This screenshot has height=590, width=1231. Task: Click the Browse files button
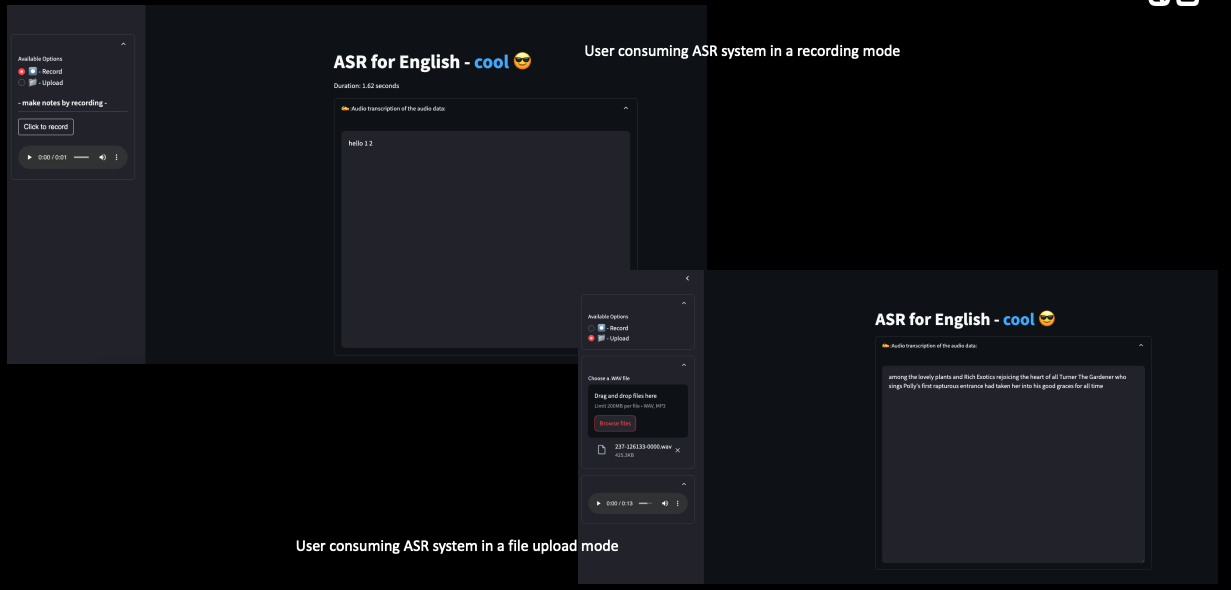tap(614, 423)
